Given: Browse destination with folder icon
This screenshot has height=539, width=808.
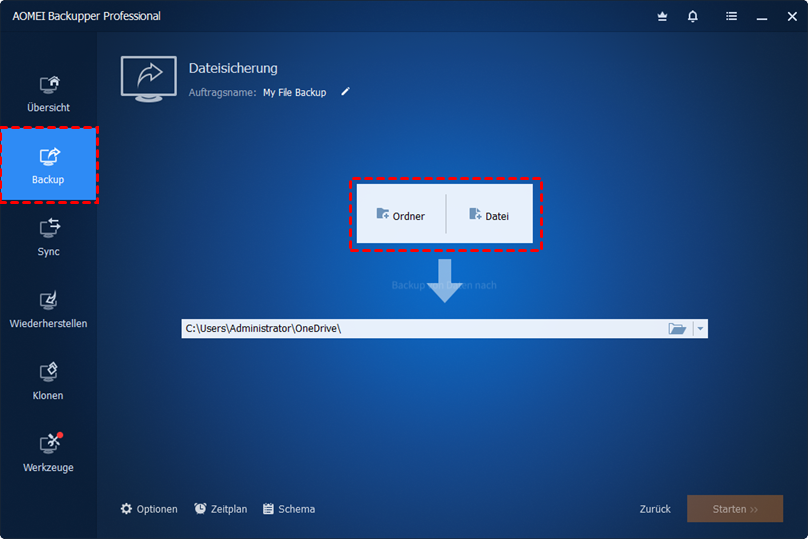Looking at the screenshot, I should click(677, 329).
